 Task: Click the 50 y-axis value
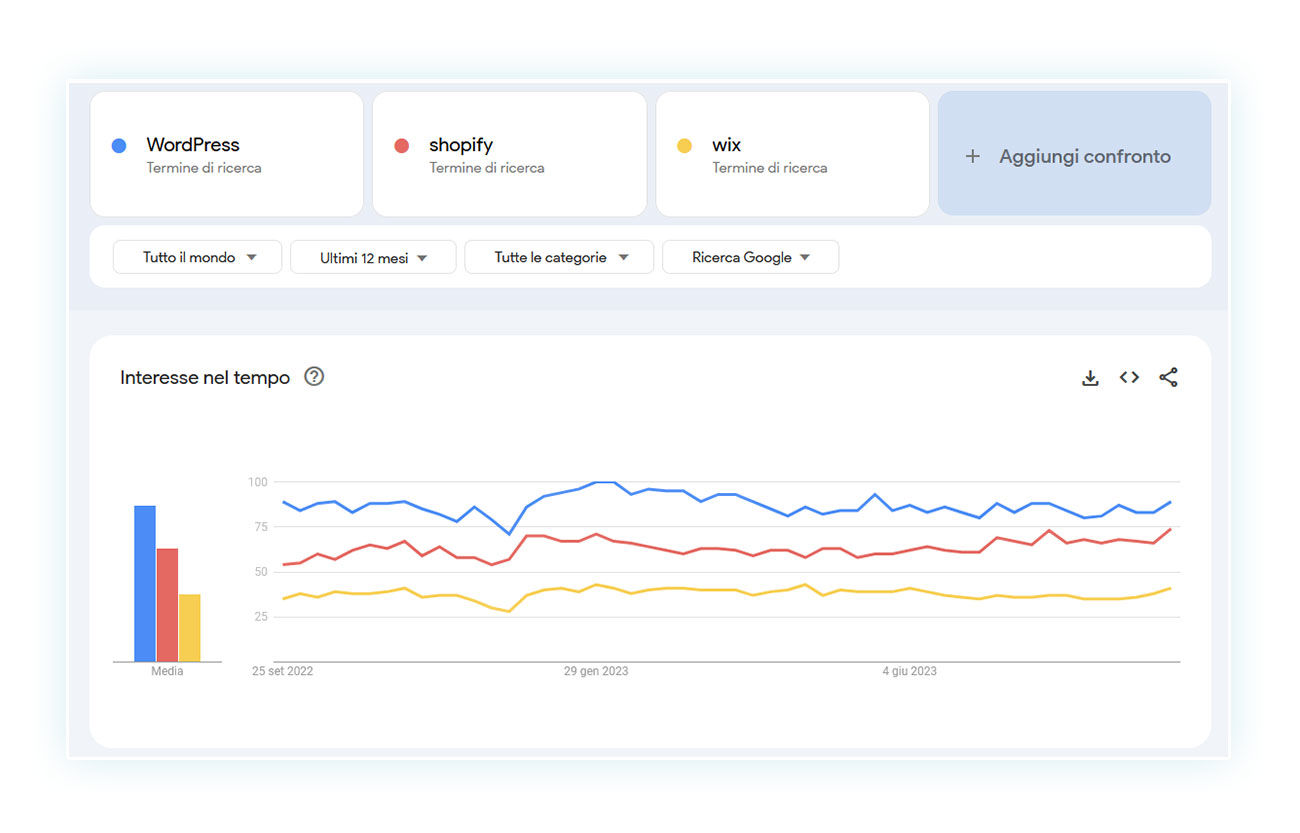pyautogui.click(x=261, y=572)
